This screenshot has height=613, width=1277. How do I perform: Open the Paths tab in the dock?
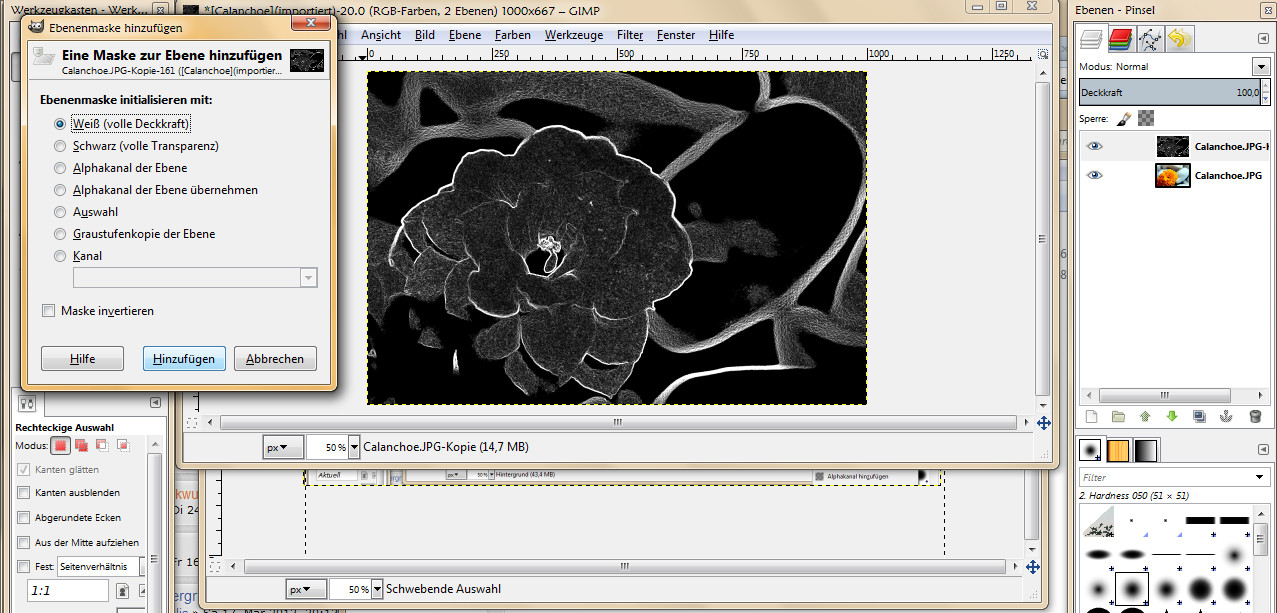click(1151, 39)
